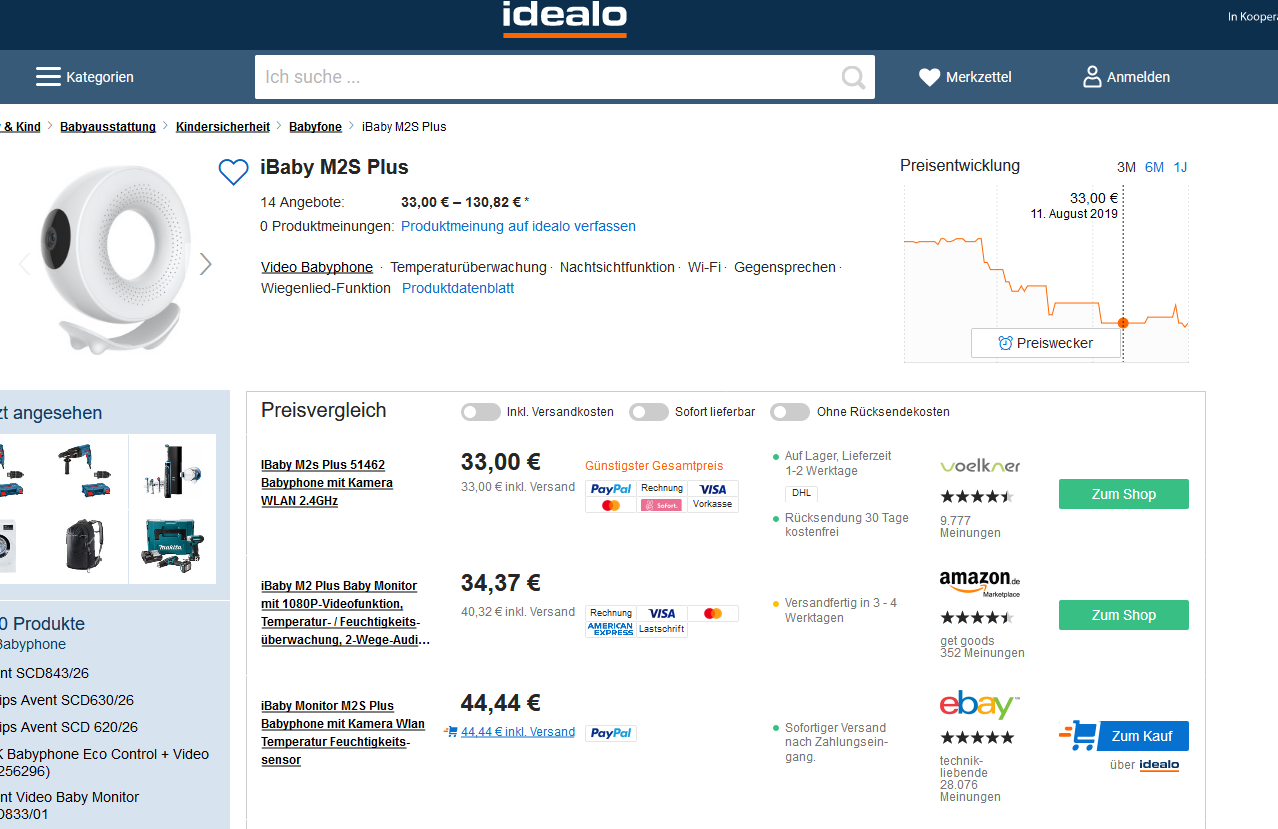Click the Preiswecker alarm button
This screenshot has width=1278, height=829.
pos(1045,343)
